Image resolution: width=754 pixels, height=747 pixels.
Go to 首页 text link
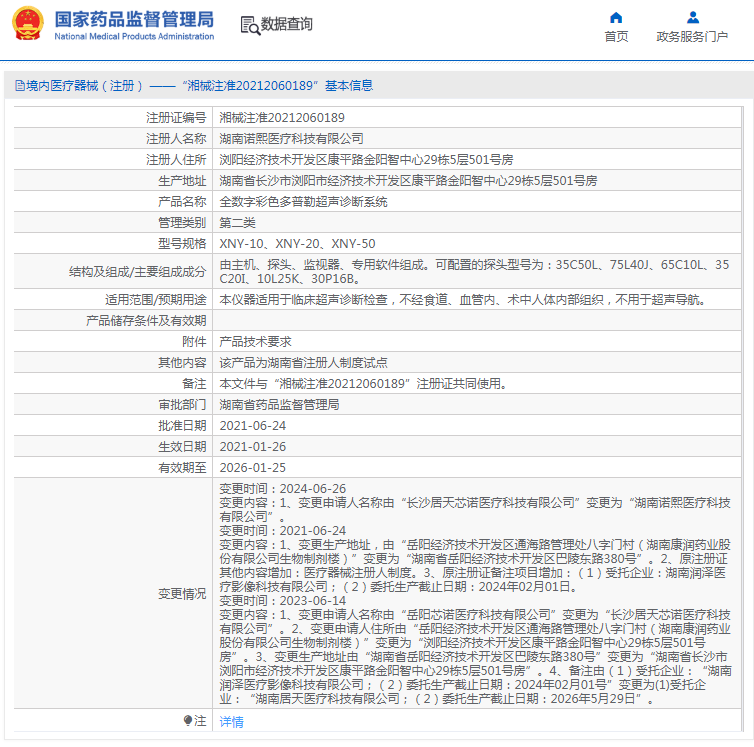tap(616, 37)
